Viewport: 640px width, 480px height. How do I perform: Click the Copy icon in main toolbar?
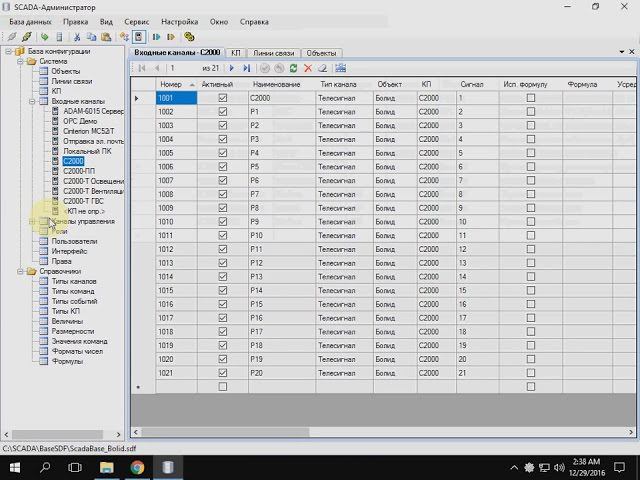coord(92,37)
